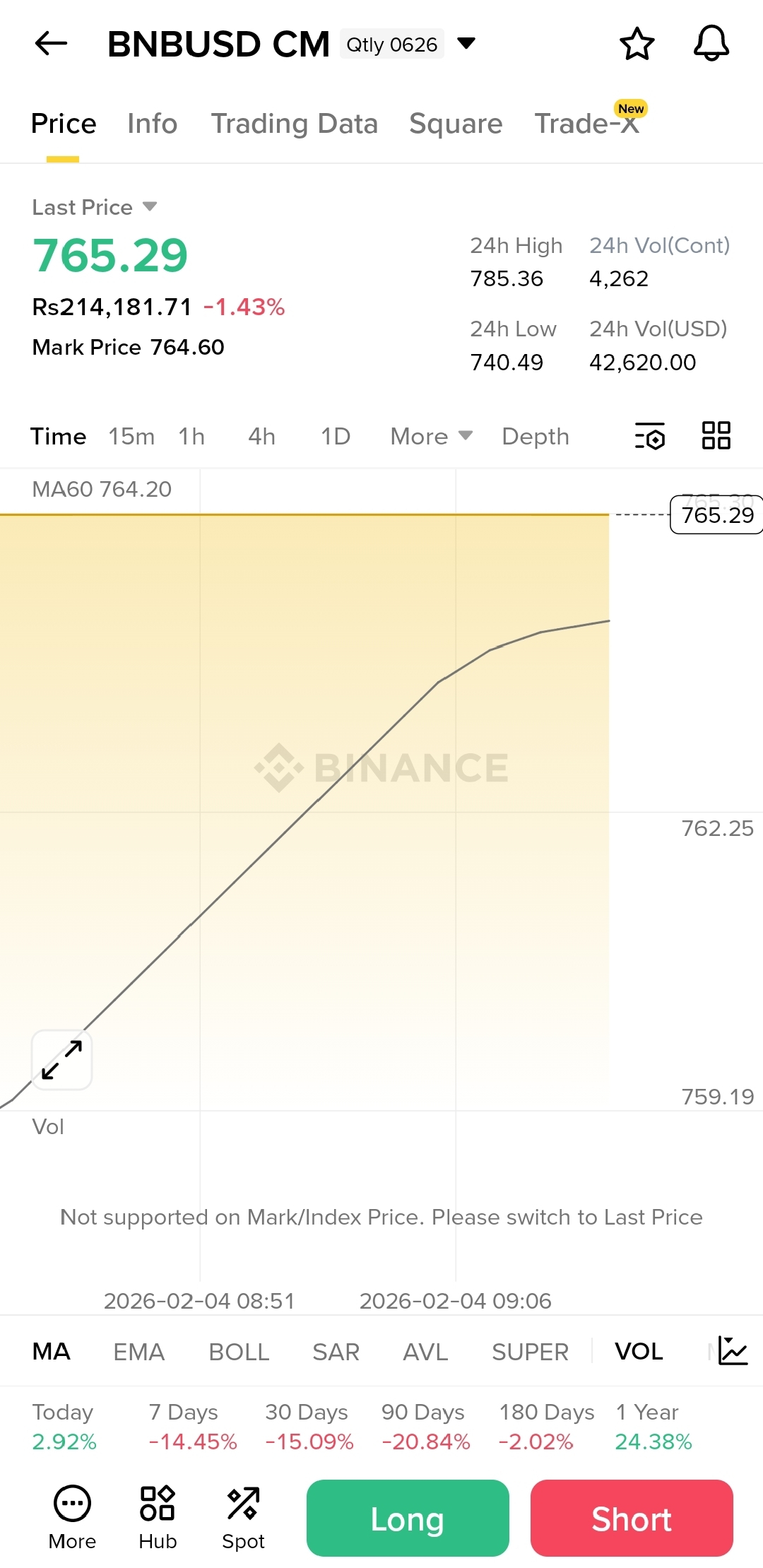Open chart settings icon
The image size is (763, 1568).
click(x=650, y=436)
